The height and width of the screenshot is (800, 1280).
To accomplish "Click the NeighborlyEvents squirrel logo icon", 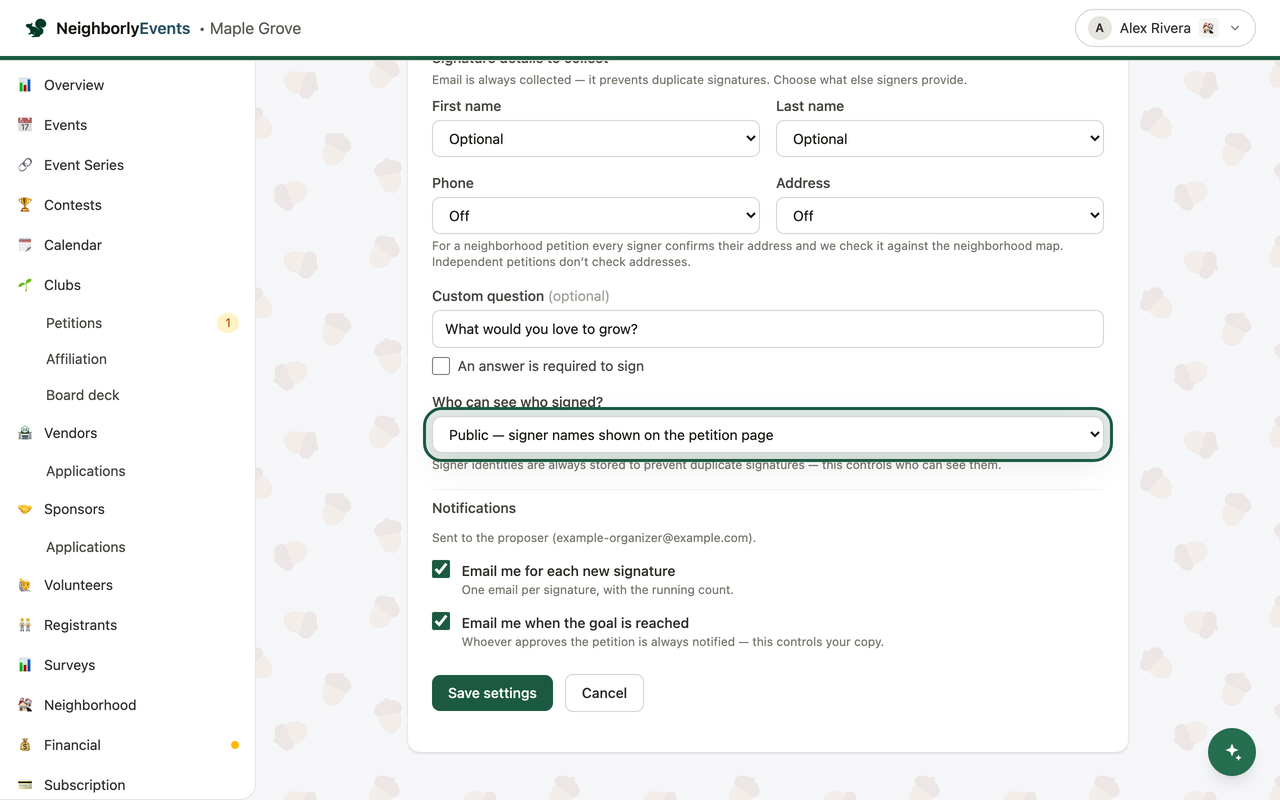I will point(36,28).
